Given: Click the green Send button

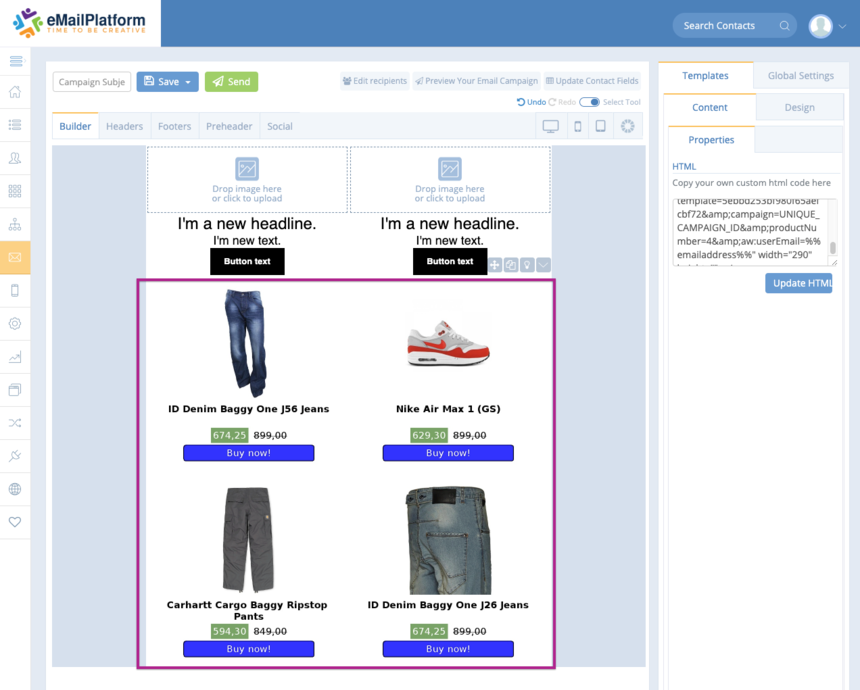Looking at the screenshot, I should pyautogui.click(x=231, y=82).
